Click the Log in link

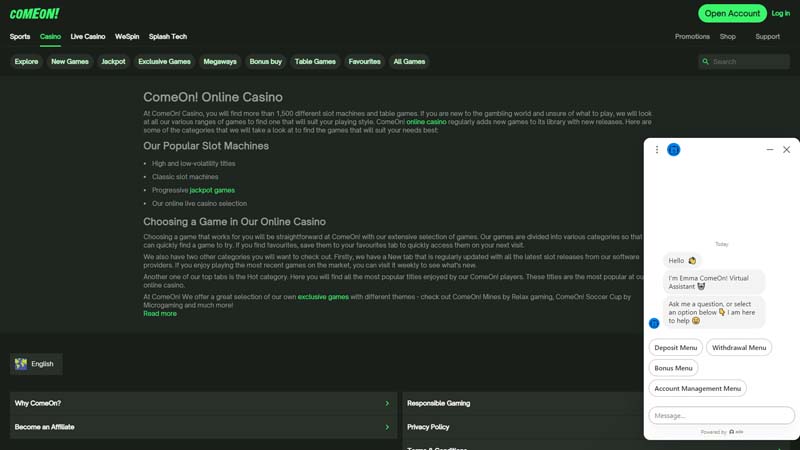pyautogui.click(x=781, y=13)
